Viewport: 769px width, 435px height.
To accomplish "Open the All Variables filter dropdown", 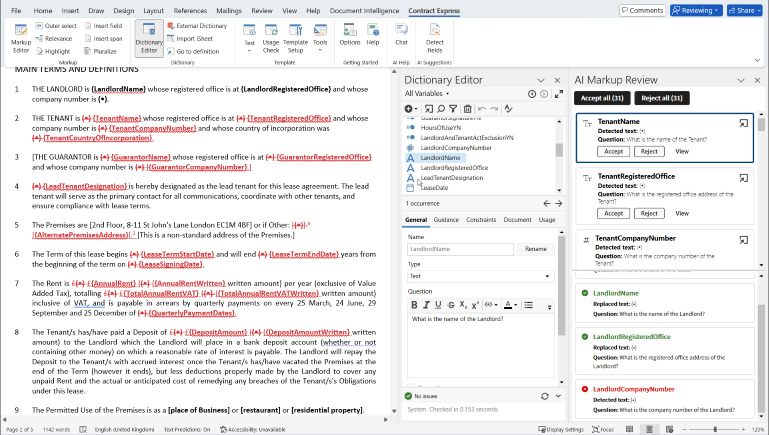I will coord(428,92).
